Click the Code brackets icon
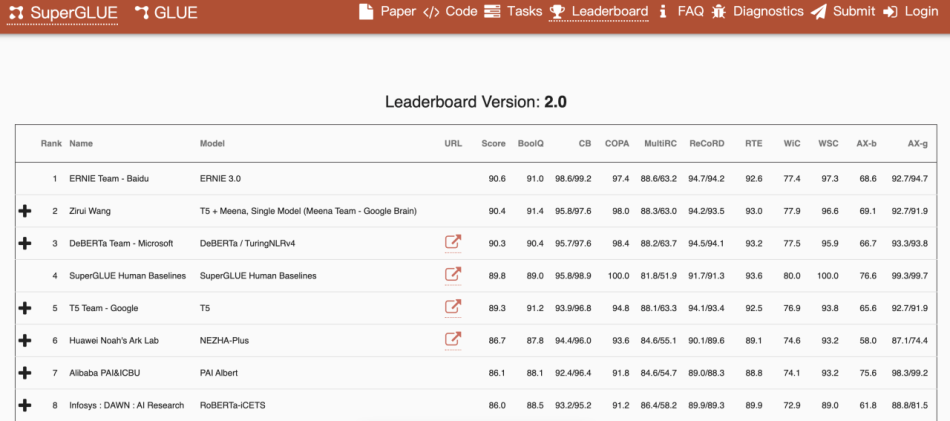The width and height of the screenshot is (950, 421). point(431,12)
